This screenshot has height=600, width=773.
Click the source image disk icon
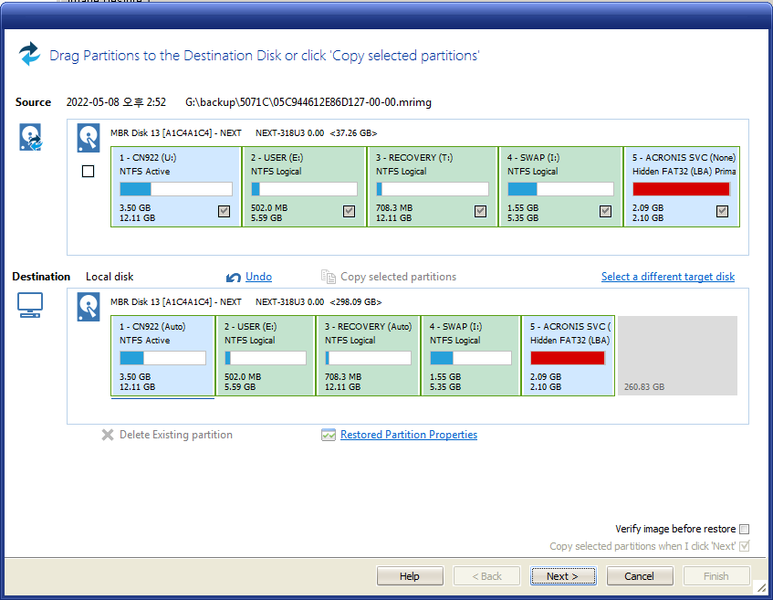(x=30, y=138)
